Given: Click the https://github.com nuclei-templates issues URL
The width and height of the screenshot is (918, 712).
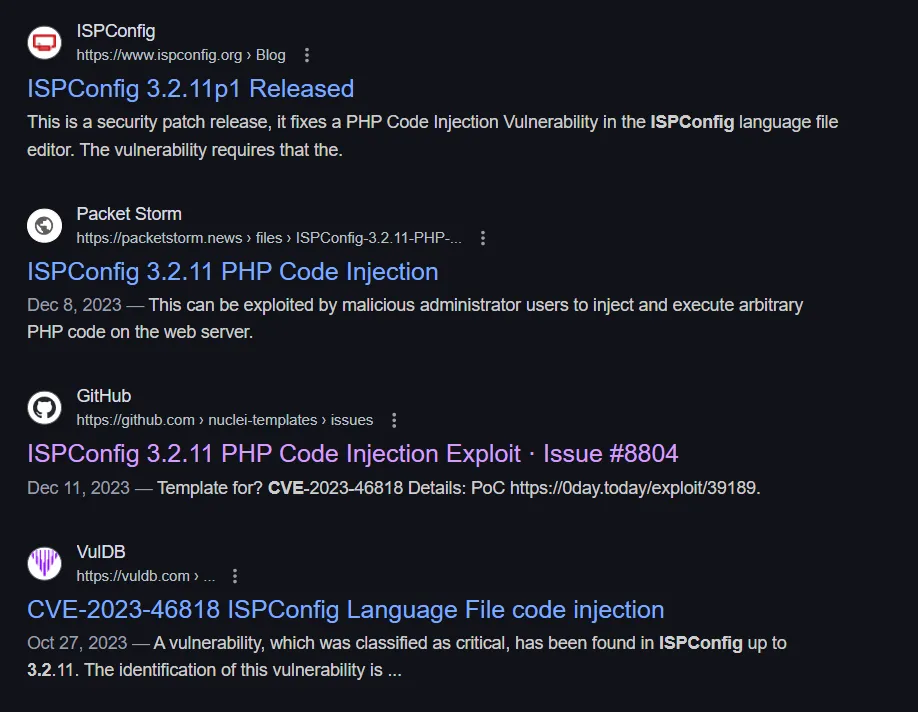Looking at the screenshot, I should pyautogui.click(x=224, y=420).
